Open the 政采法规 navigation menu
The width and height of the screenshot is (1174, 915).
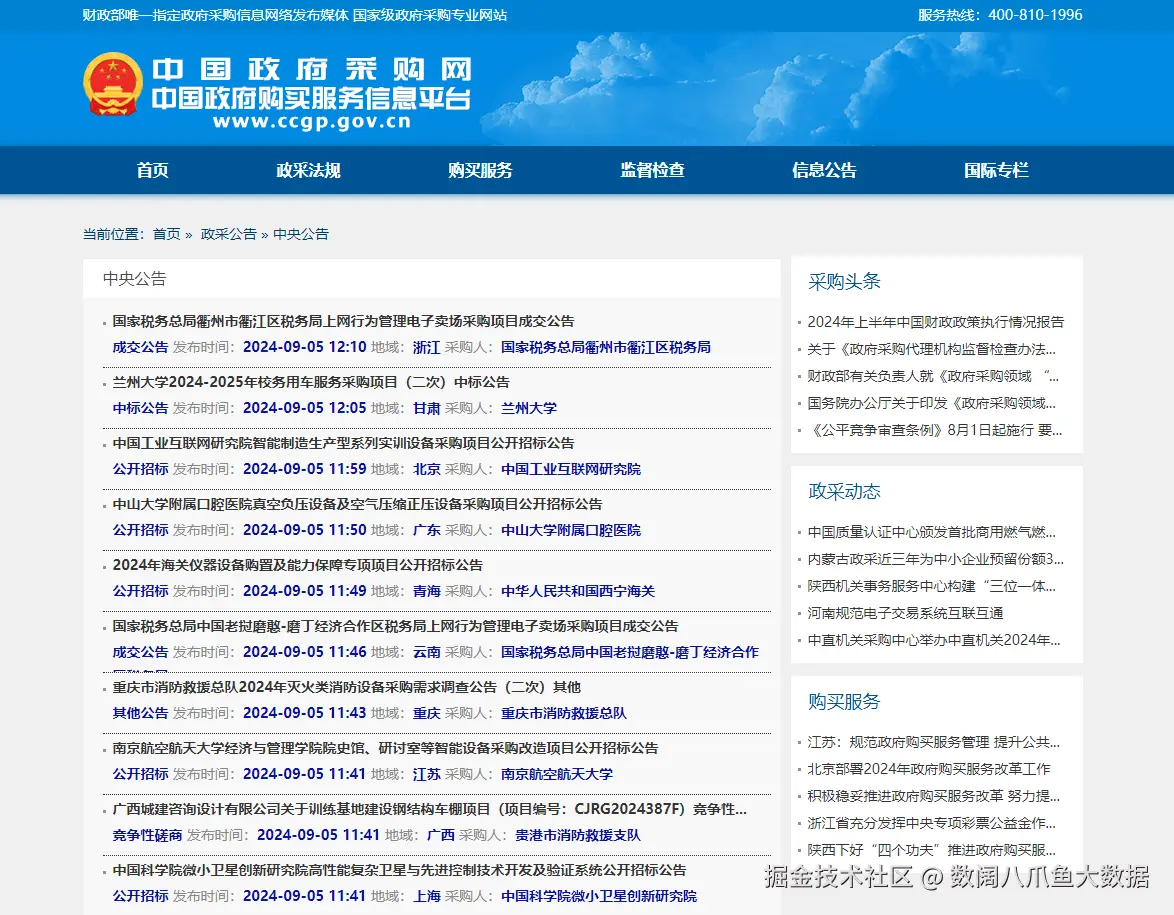point(308,170)
